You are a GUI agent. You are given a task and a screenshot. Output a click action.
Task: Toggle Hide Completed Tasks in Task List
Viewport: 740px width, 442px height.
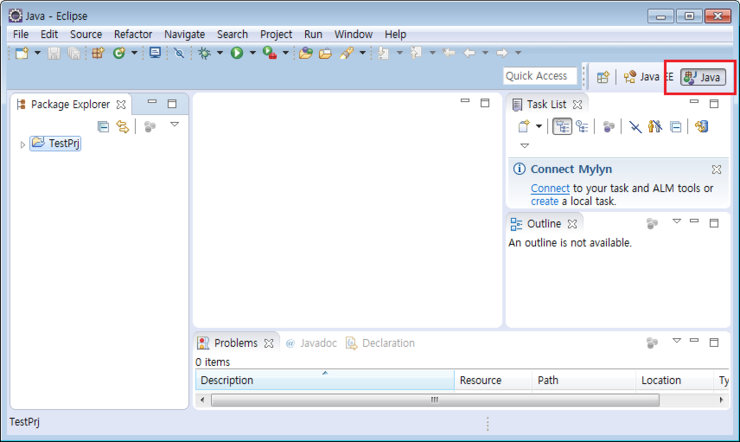coord(635,126)
